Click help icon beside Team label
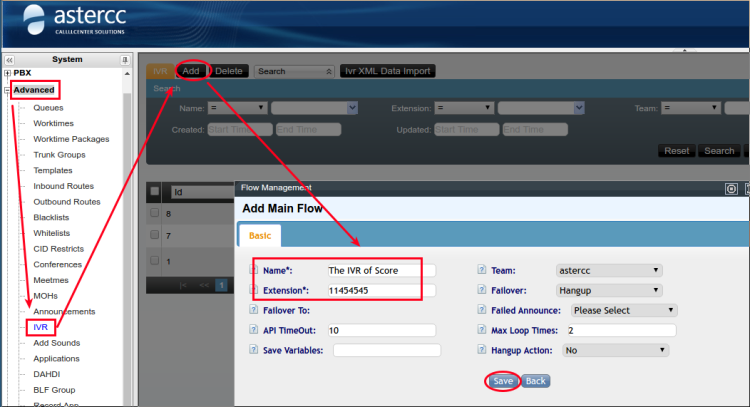This screenshot has height=407, width=750. (x=481, y=270)
